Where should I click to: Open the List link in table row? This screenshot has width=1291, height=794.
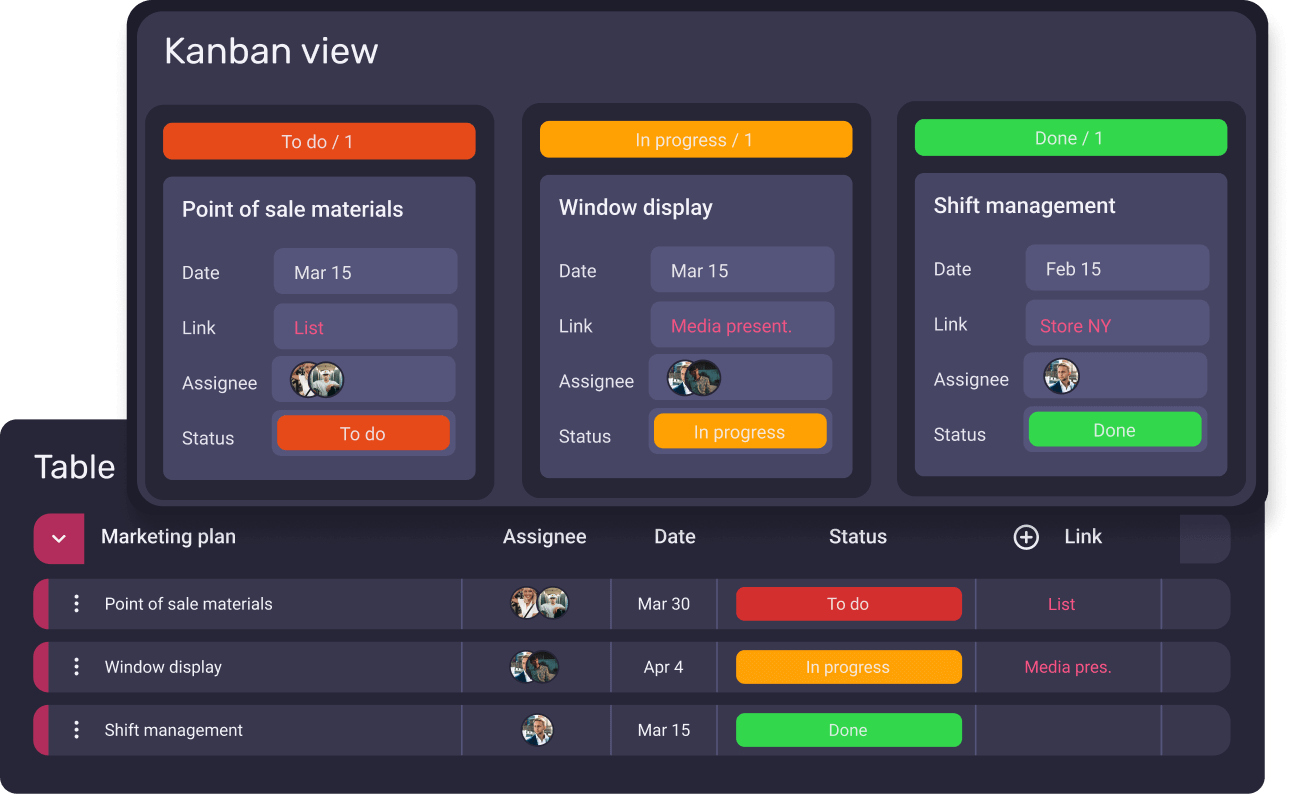click(x=1061, y=604)
